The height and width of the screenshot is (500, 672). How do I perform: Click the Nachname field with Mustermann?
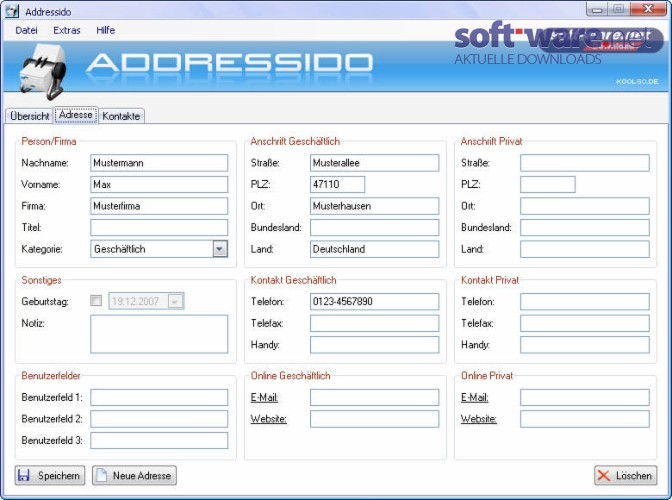(x=159, y=163)
